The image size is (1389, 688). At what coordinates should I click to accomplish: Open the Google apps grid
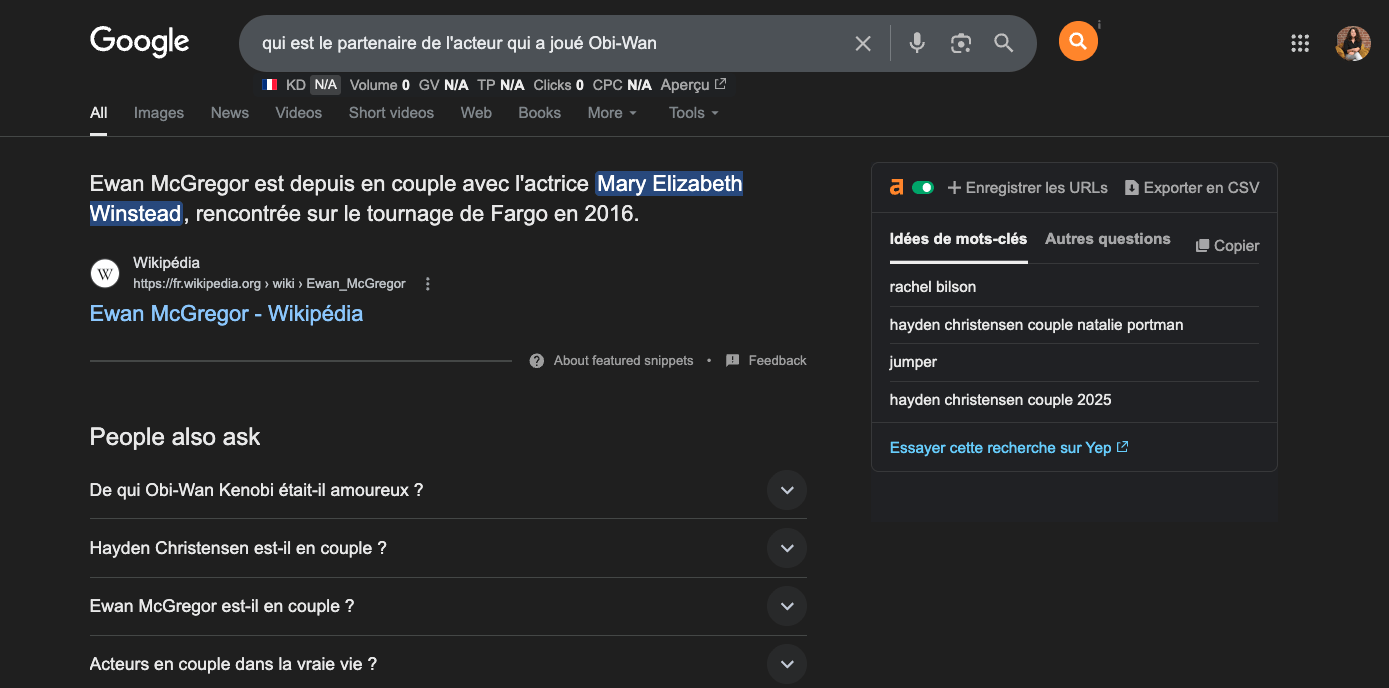tap(1299, 42)
